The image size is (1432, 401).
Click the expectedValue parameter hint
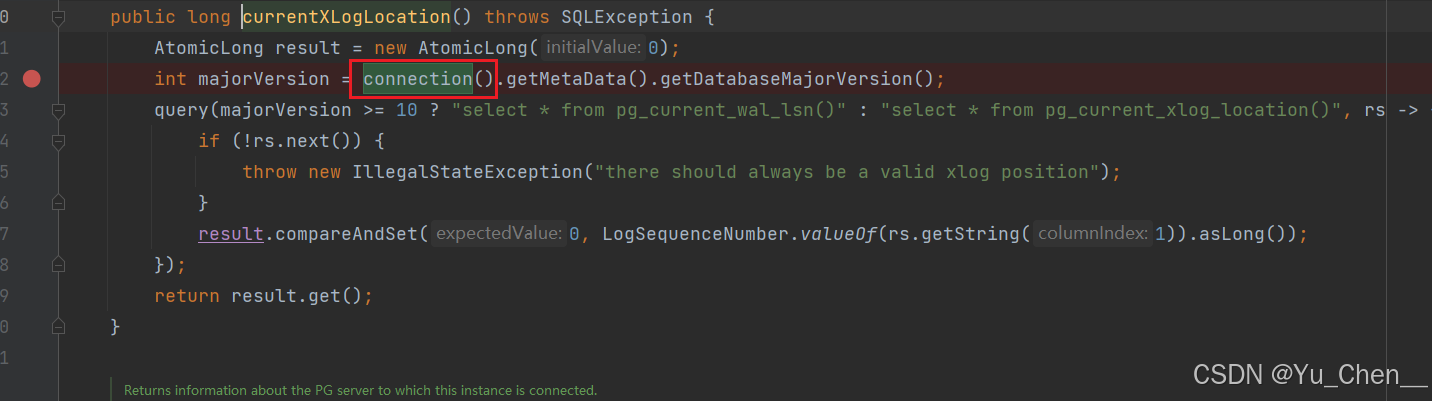tap(500, 234)
